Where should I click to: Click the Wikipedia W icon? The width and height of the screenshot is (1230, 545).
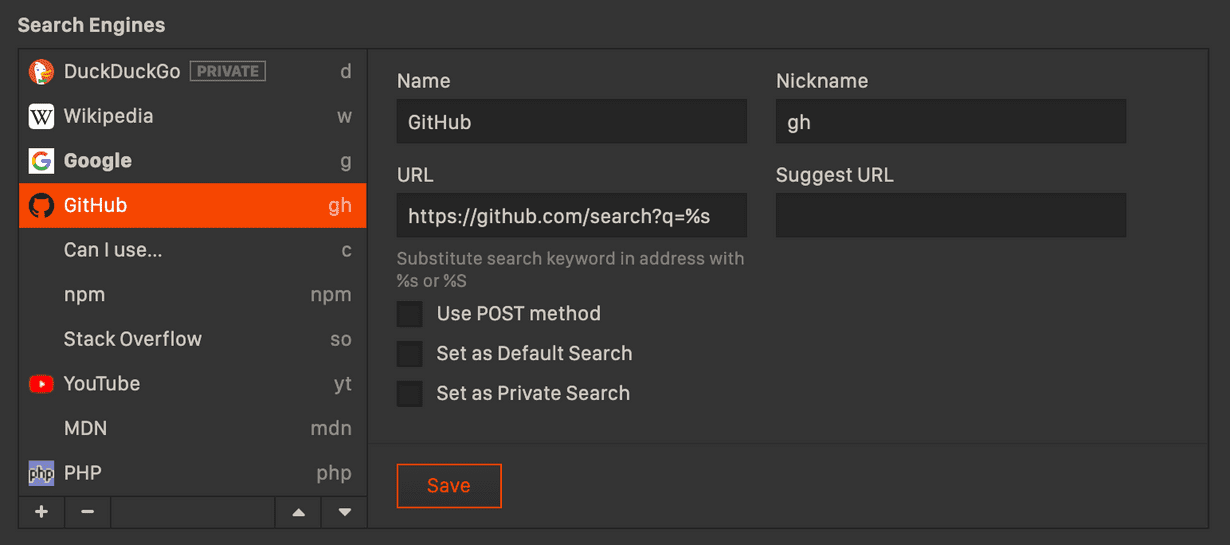click(41, 117)
